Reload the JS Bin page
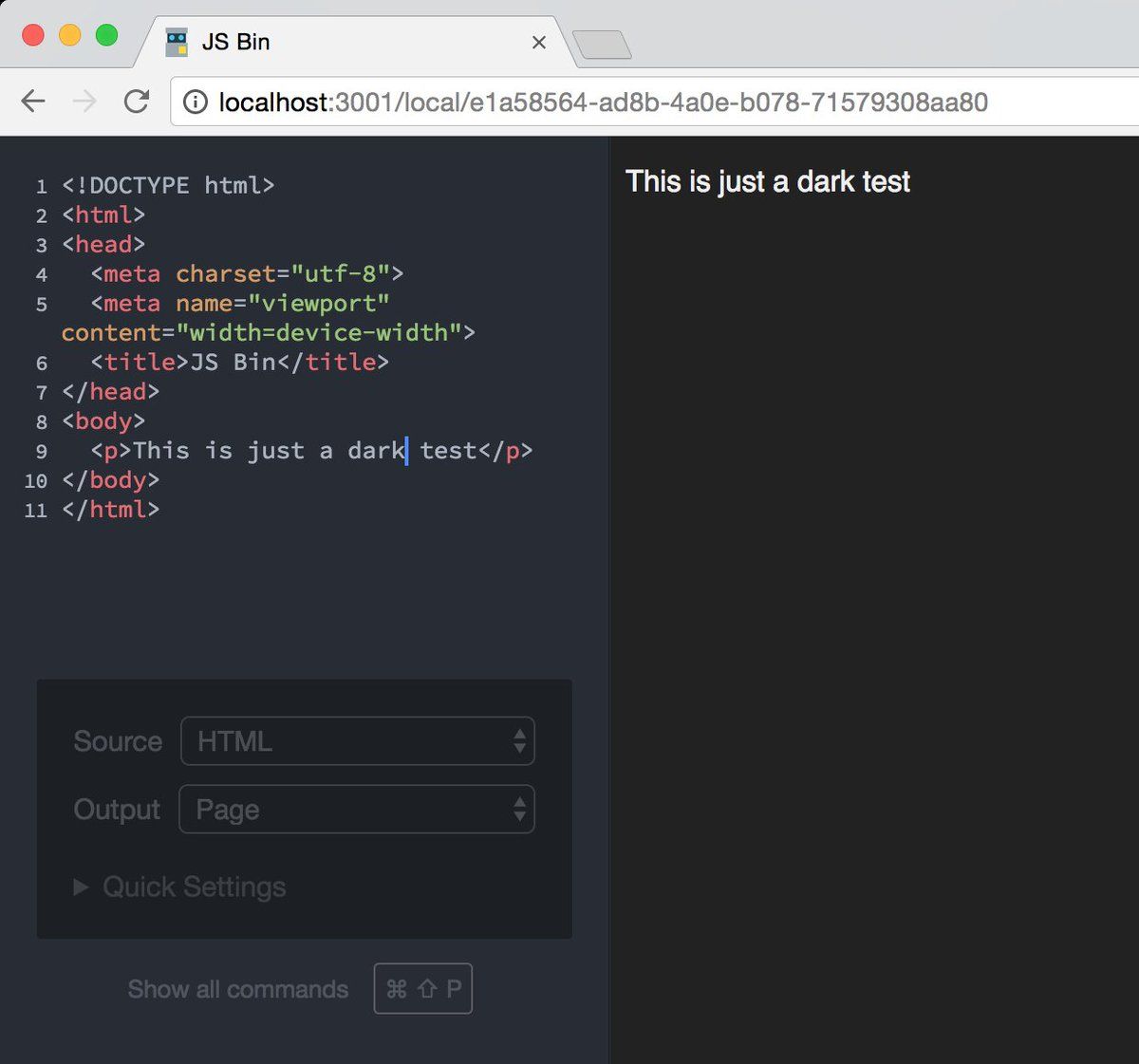The height and width of the screenshot is (1064, 1139). 137,102
